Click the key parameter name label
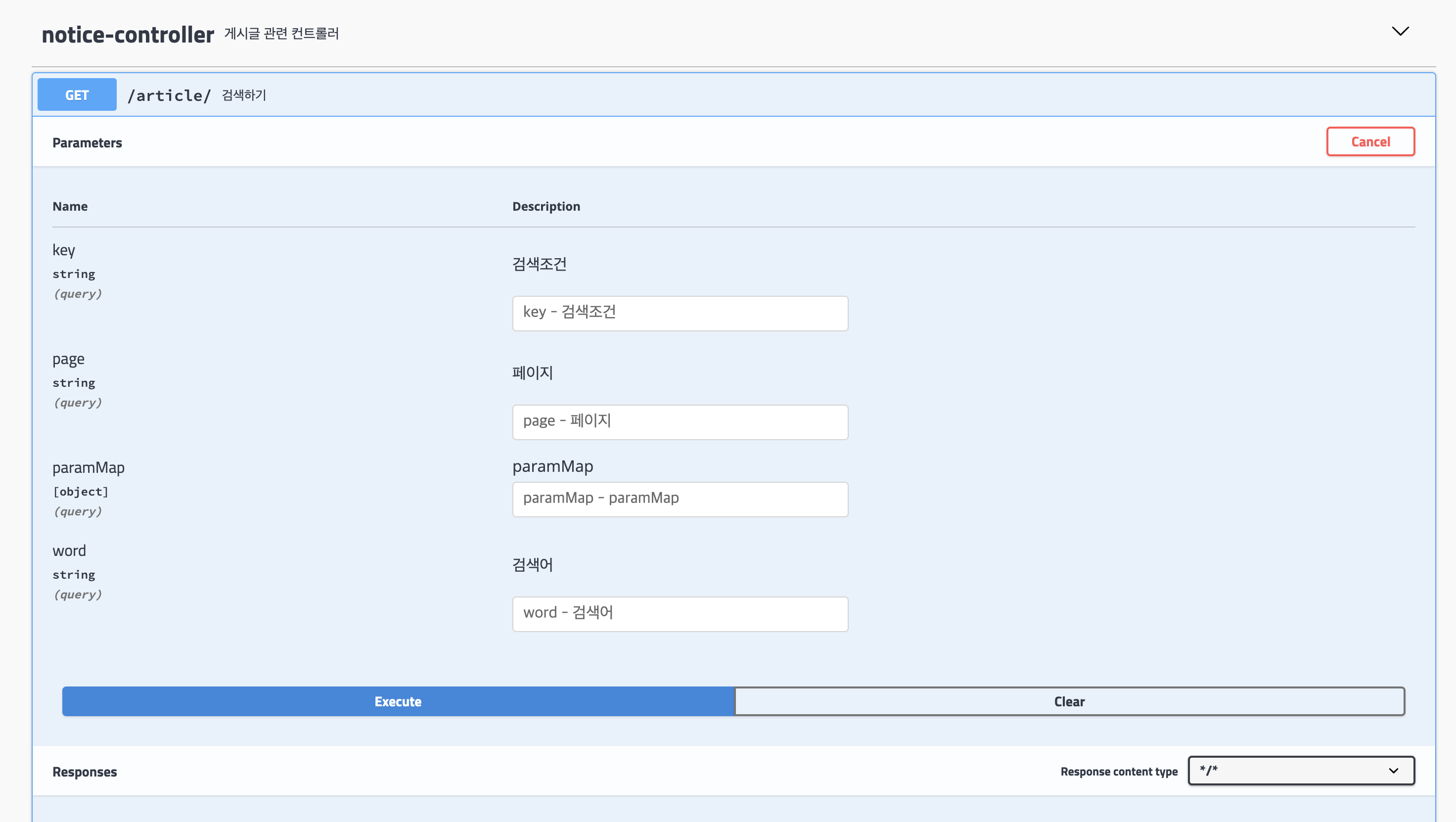Viewport: 1456px width, 822px height. click(x=64, y=250)
